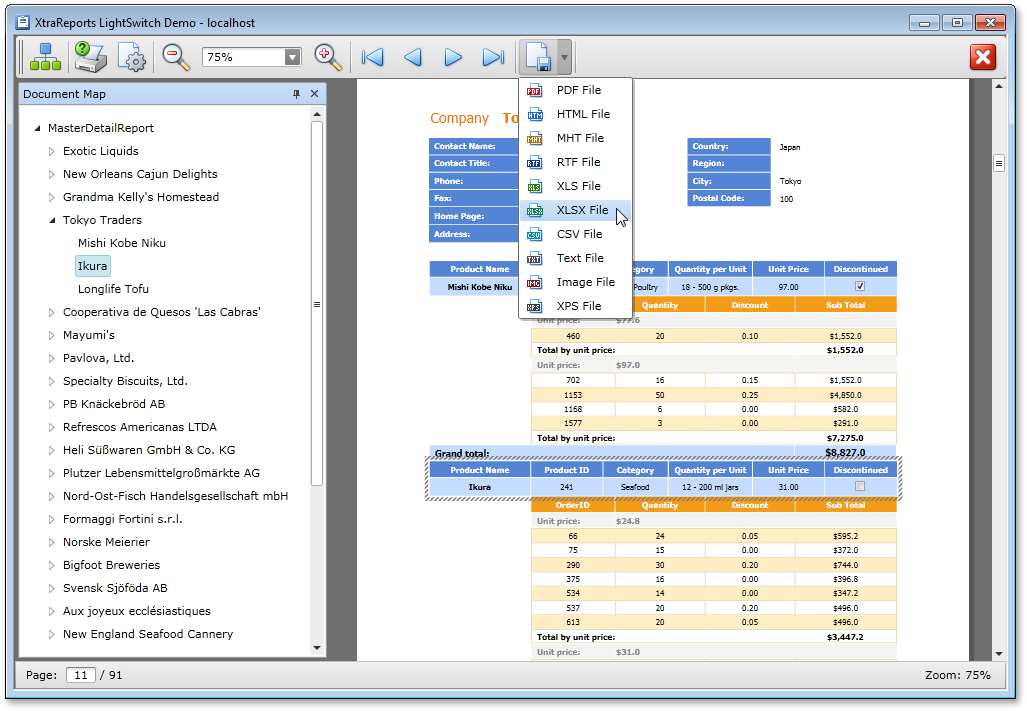
Task: Expand the Exotic Liquids tree node
Action: click(52, 152)
